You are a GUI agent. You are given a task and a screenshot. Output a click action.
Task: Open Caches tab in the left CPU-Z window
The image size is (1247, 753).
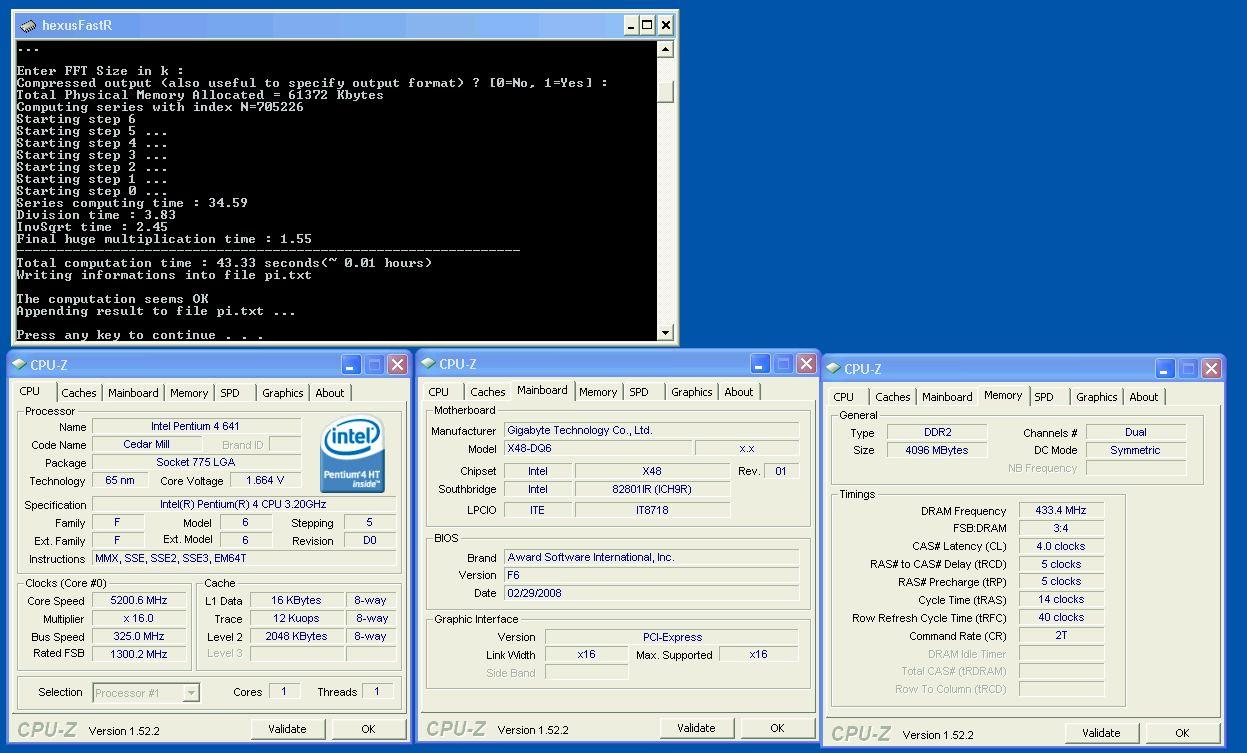(79, 393)
